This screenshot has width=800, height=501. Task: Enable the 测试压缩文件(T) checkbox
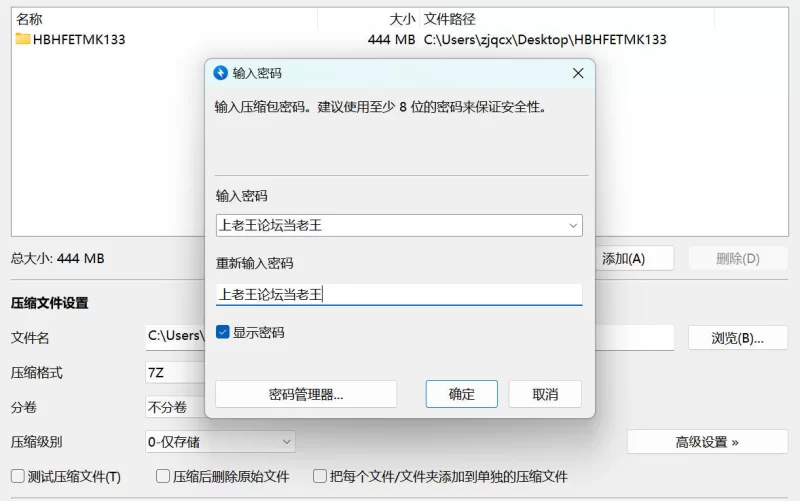pyautogui.click(x=18, y=477)
